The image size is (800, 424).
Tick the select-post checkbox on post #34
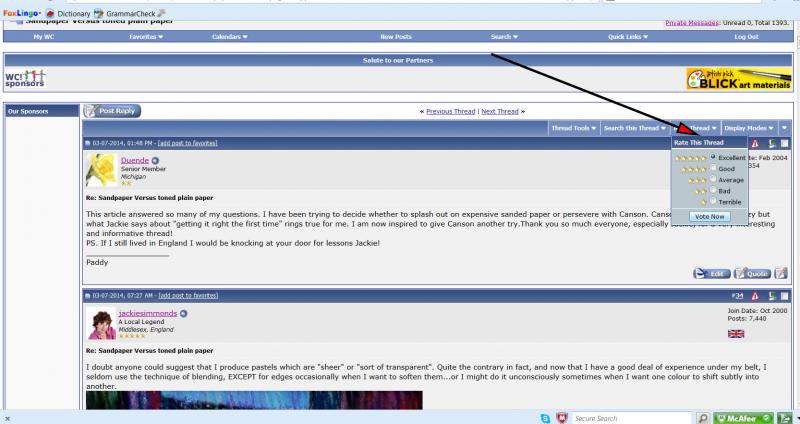click(x=785, y=296)
